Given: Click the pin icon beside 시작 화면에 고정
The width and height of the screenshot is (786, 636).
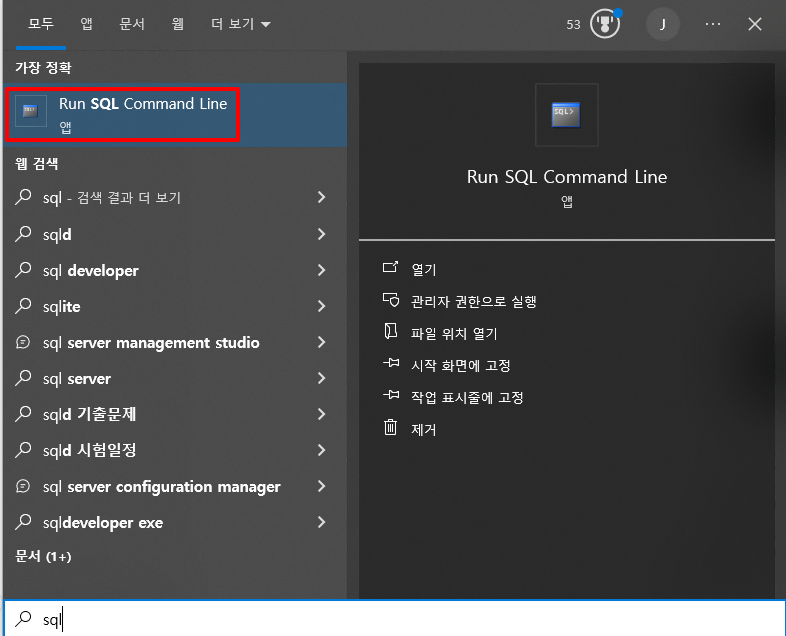Looking at the screenshot, I should click(x=391, y=363).
